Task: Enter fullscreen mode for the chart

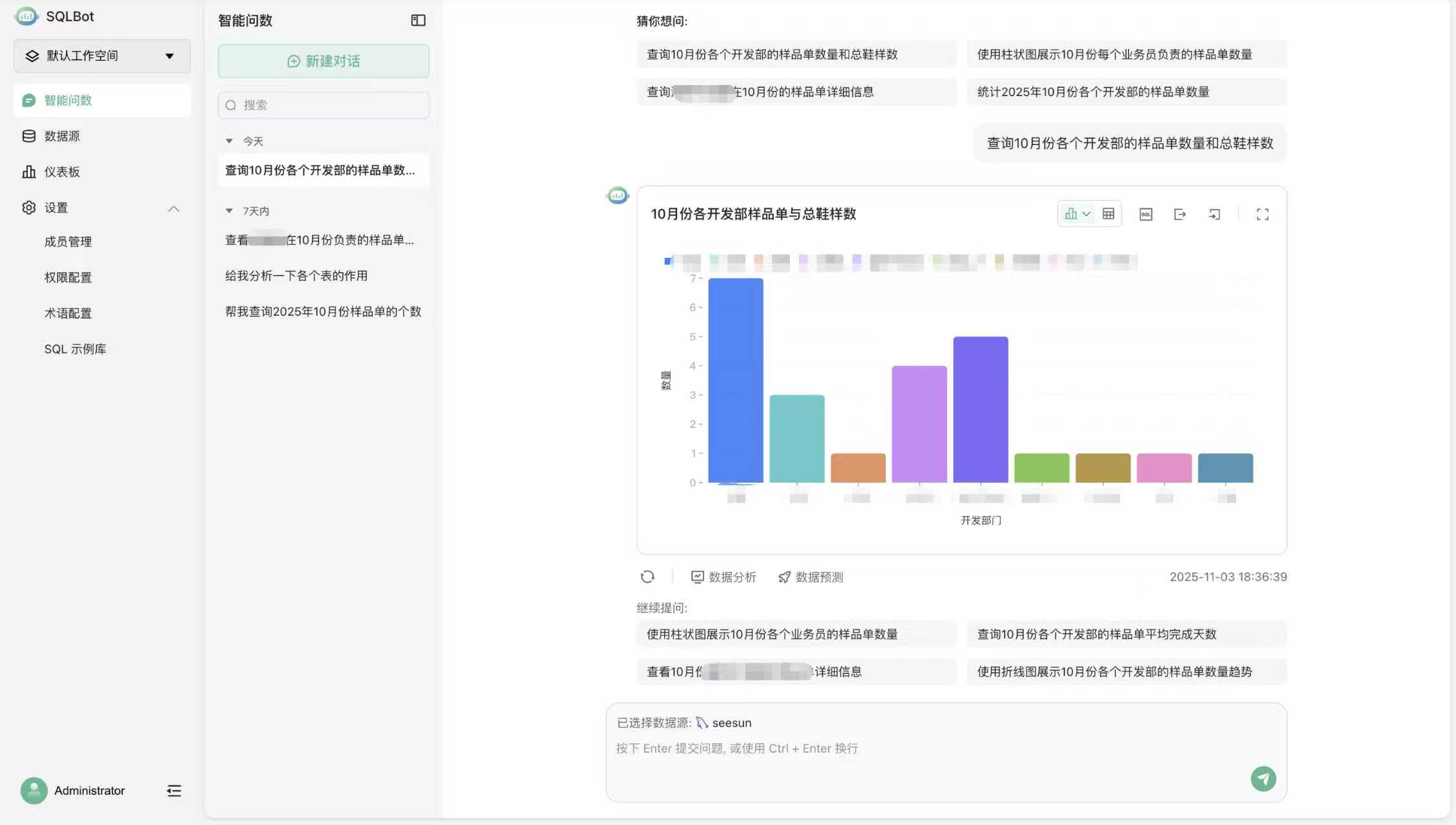Action: point(1263,213)
